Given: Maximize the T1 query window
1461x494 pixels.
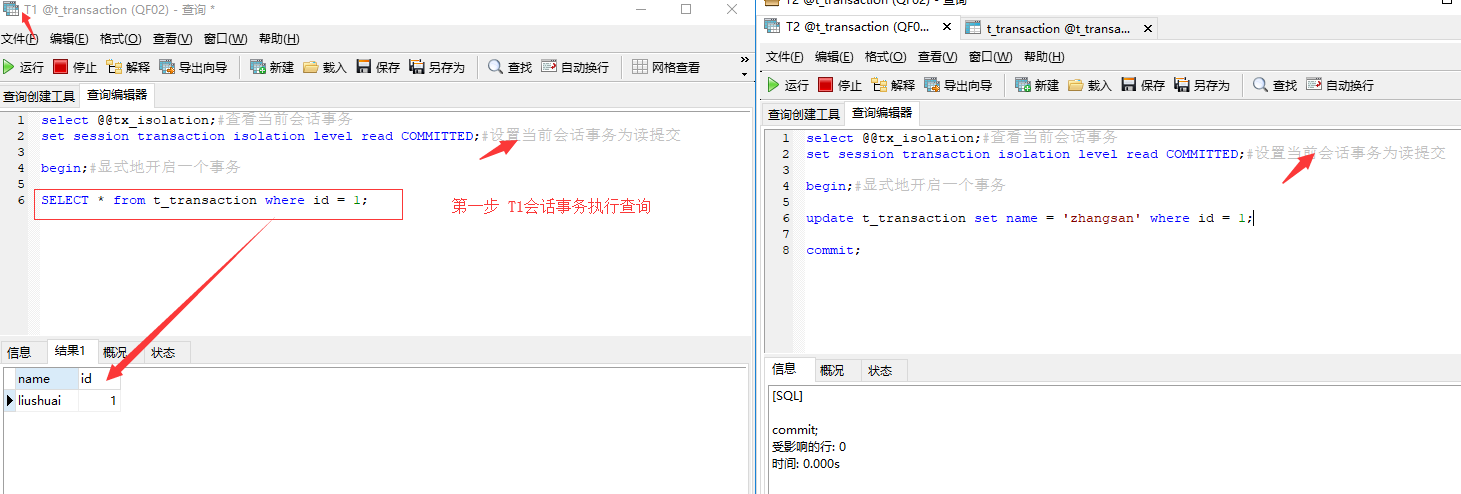Looking at the screenshot, I should coord(686,9).
